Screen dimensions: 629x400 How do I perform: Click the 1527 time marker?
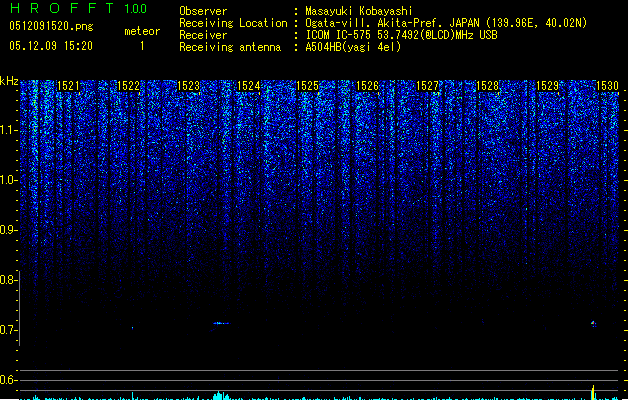(427, 86)
